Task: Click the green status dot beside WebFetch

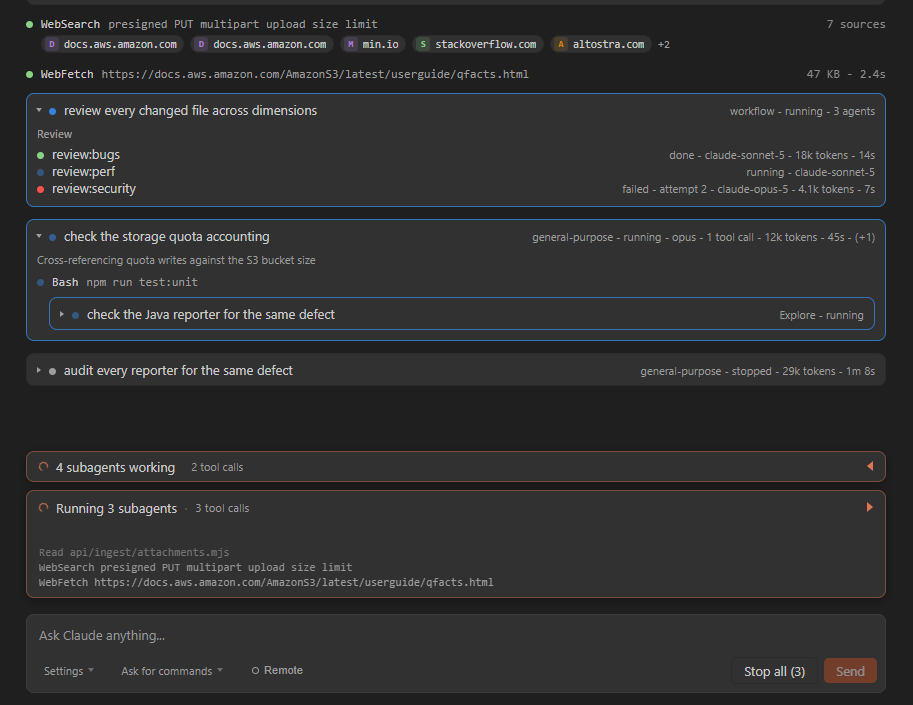Action: (x=30, y=75)
